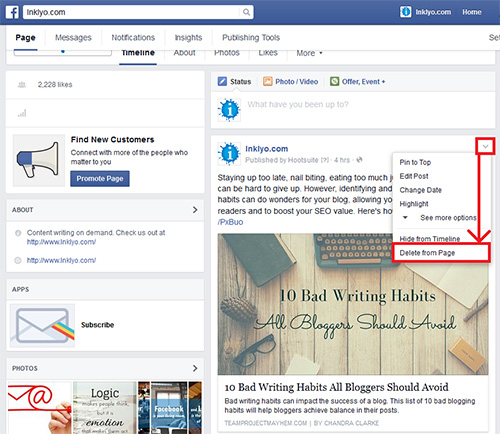
Task: Open second http://www.inklyo.com/ link in About
Action: pos(61,260)
